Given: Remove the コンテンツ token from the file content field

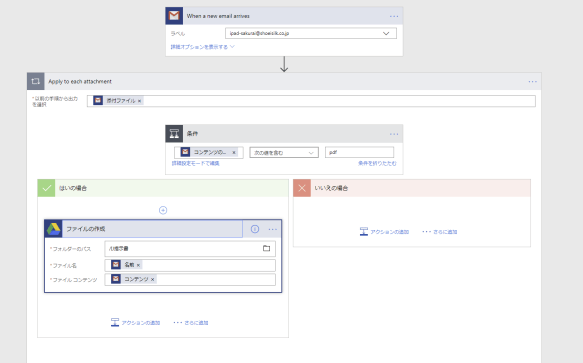Looking at the screenshot, I should pos(152,279).
